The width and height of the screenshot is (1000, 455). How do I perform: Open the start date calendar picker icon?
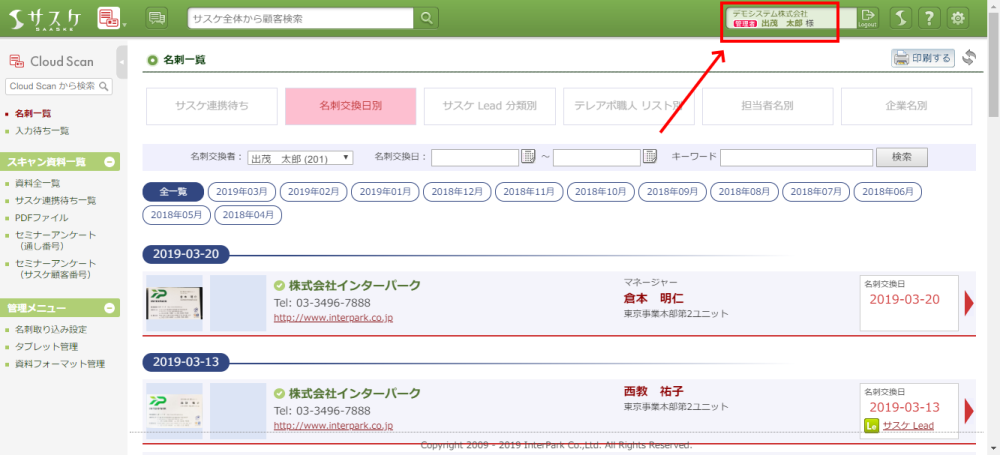pos(528,156)
